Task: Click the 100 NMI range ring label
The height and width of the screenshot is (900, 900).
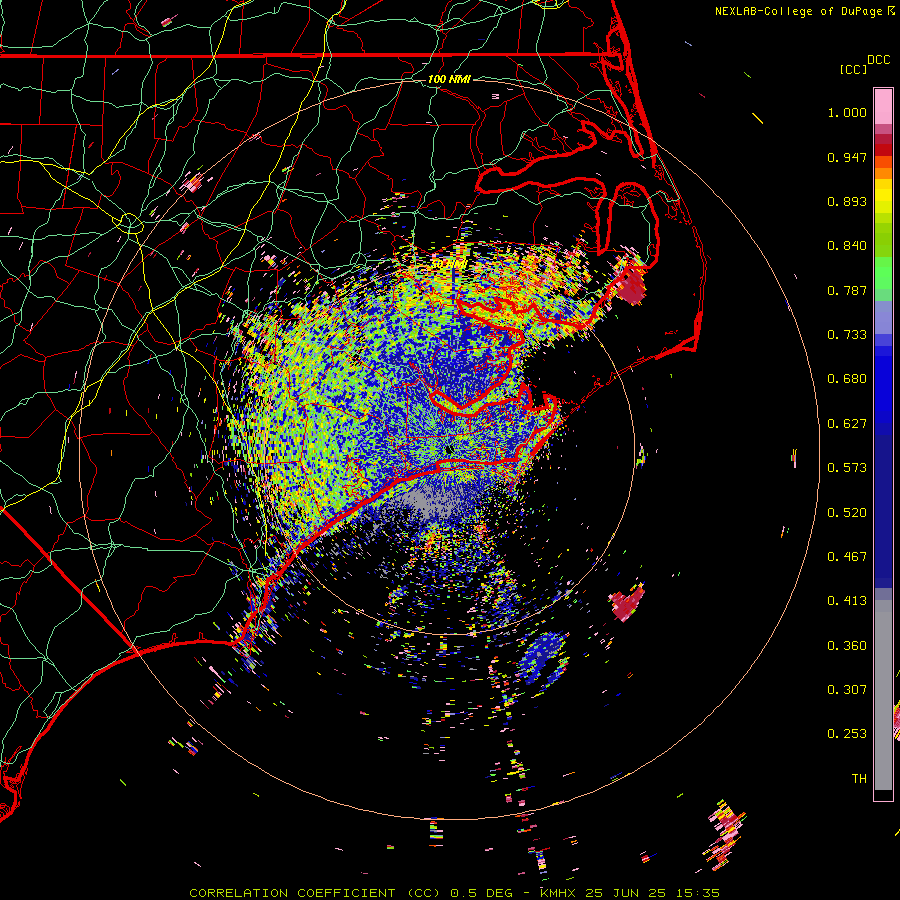Action: [x=449, y=79]
